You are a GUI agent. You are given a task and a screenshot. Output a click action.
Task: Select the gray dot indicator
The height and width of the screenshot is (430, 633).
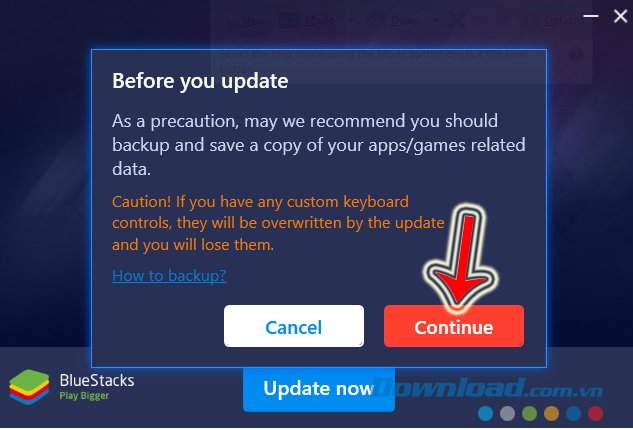507,413
